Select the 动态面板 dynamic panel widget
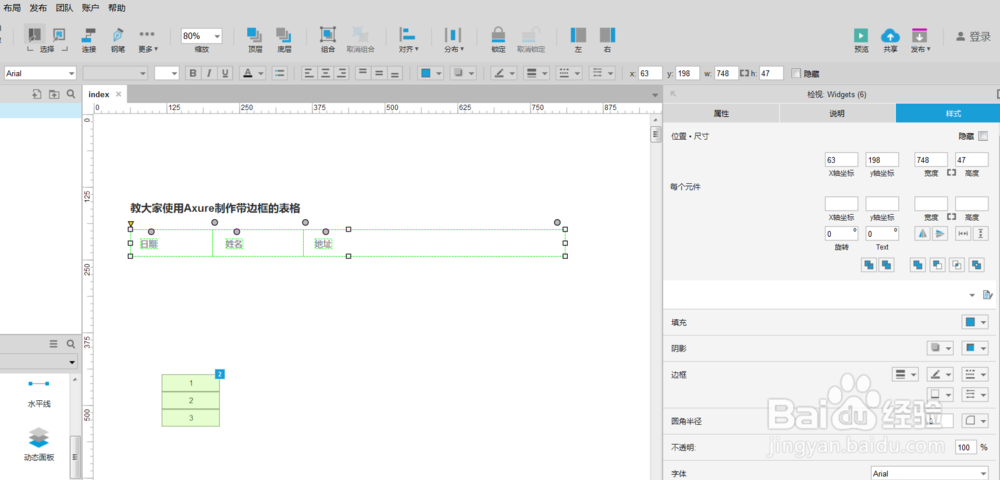Image resolution: width=1000 pixels, height=480 pixels. point(39,444)
